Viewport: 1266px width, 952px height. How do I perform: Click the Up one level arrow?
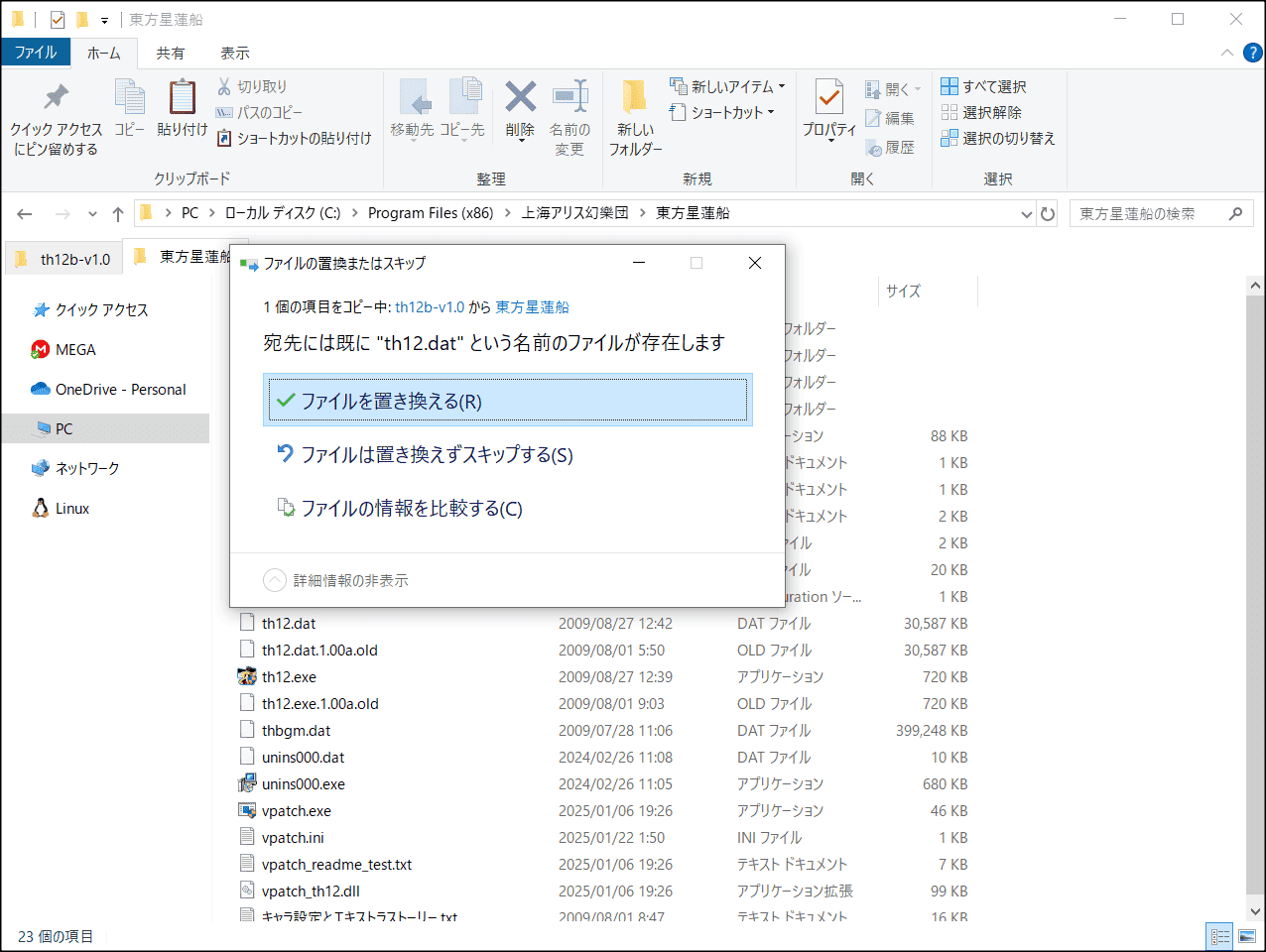point(118,213)
